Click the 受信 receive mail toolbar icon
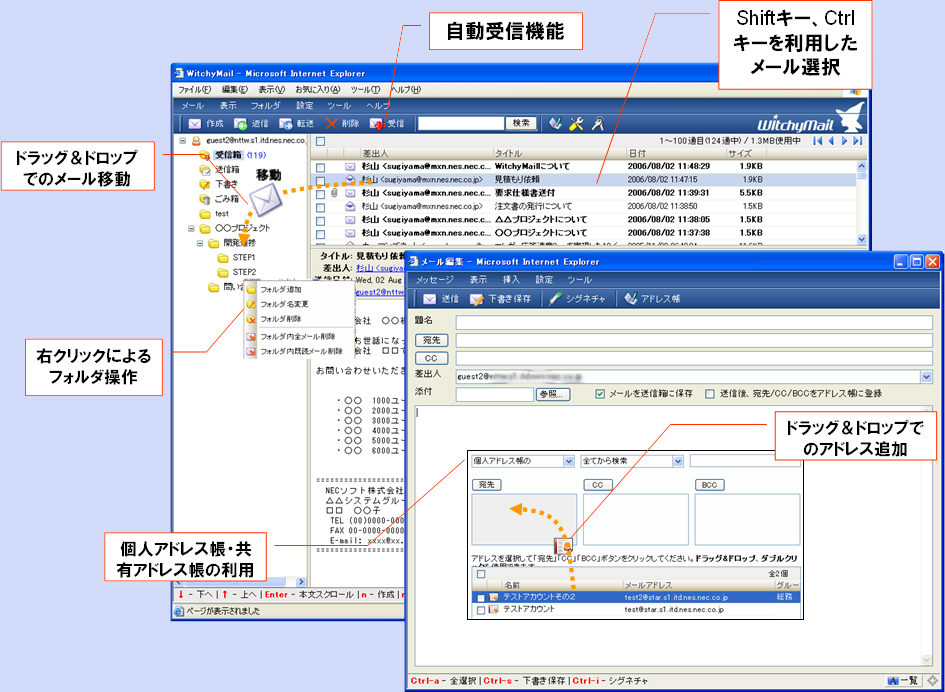 pyautogui.click(x=377, y=124)
